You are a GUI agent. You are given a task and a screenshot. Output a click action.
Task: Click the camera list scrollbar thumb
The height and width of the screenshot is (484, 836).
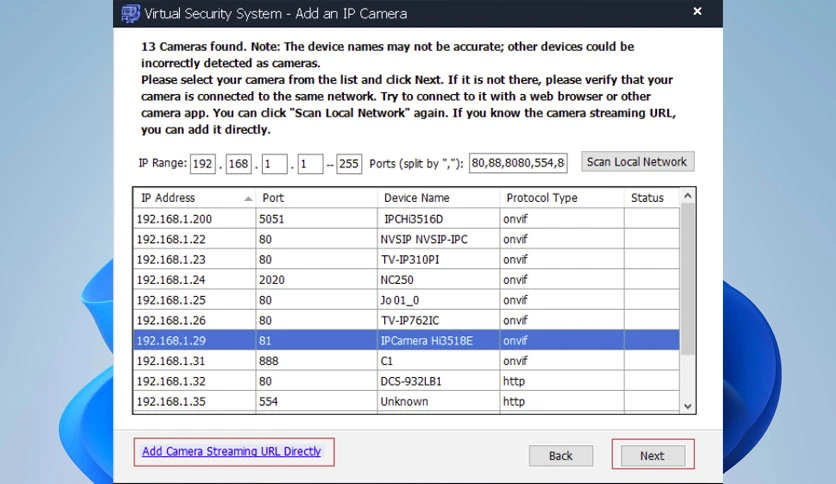(688, 279)
